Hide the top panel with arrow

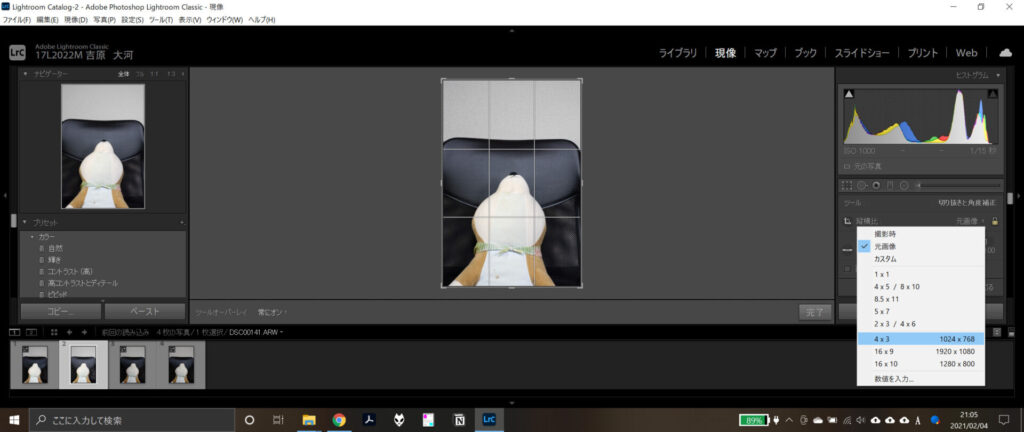coord(511,31)
